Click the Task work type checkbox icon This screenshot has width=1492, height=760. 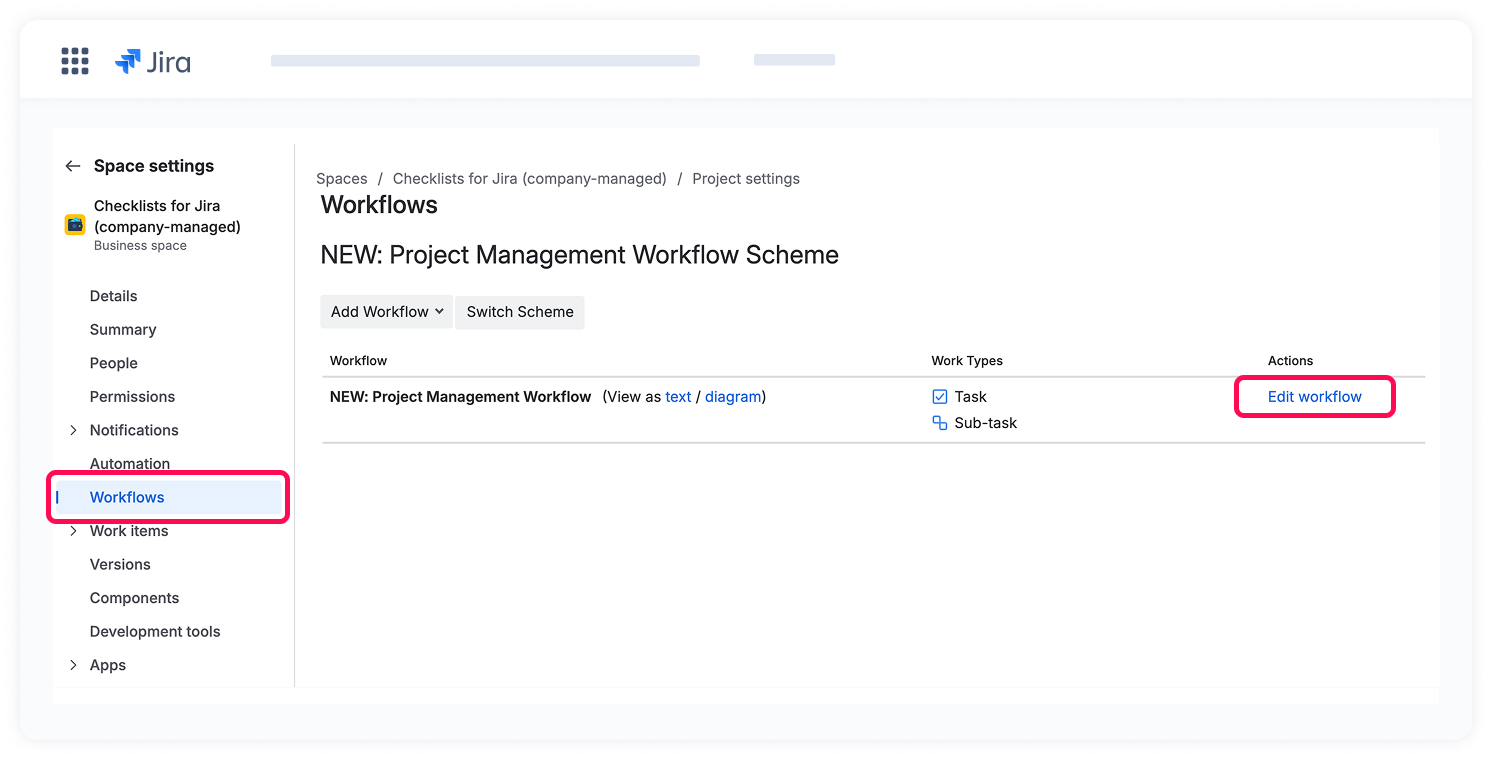pyautogui.click(x=939, y=397)
